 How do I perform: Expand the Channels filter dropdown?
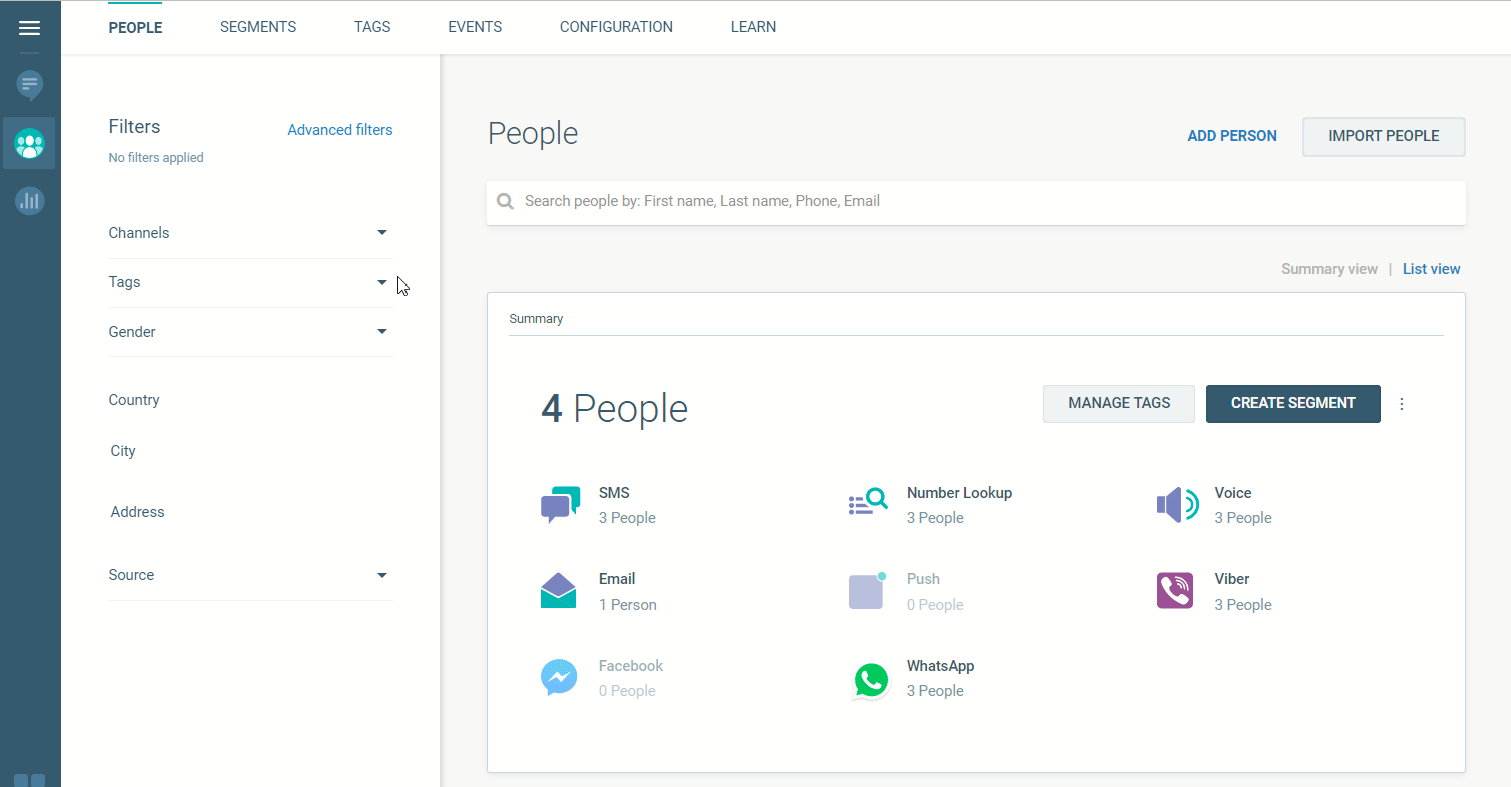click(x=381, y=233)
